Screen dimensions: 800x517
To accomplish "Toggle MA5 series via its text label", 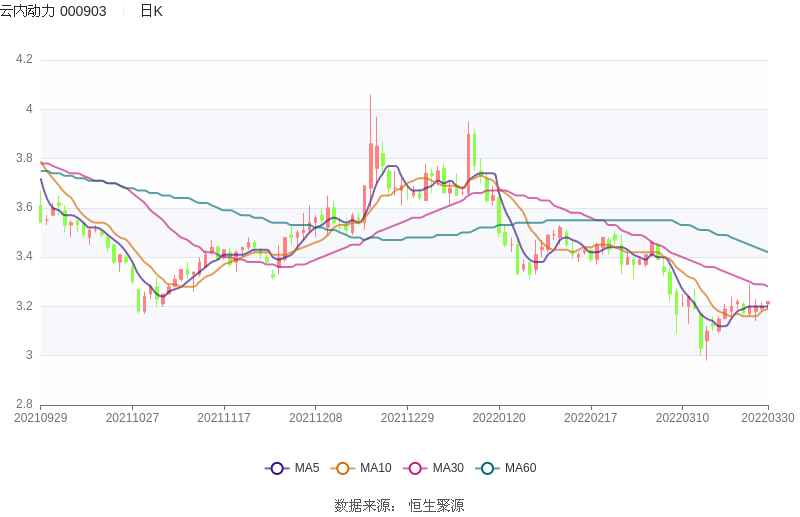I will click(x=307, y=468).
